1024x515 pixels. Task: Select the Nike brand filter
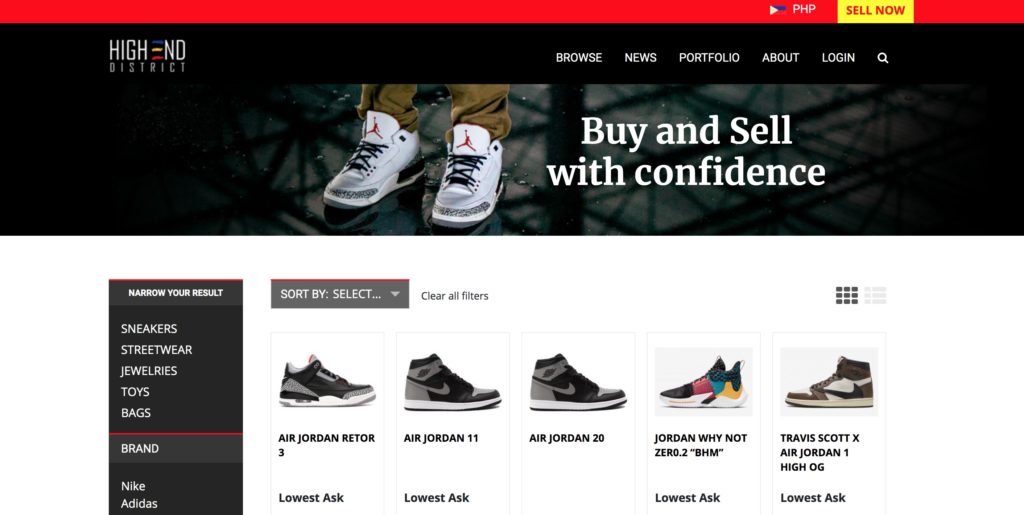pos(133,486)
